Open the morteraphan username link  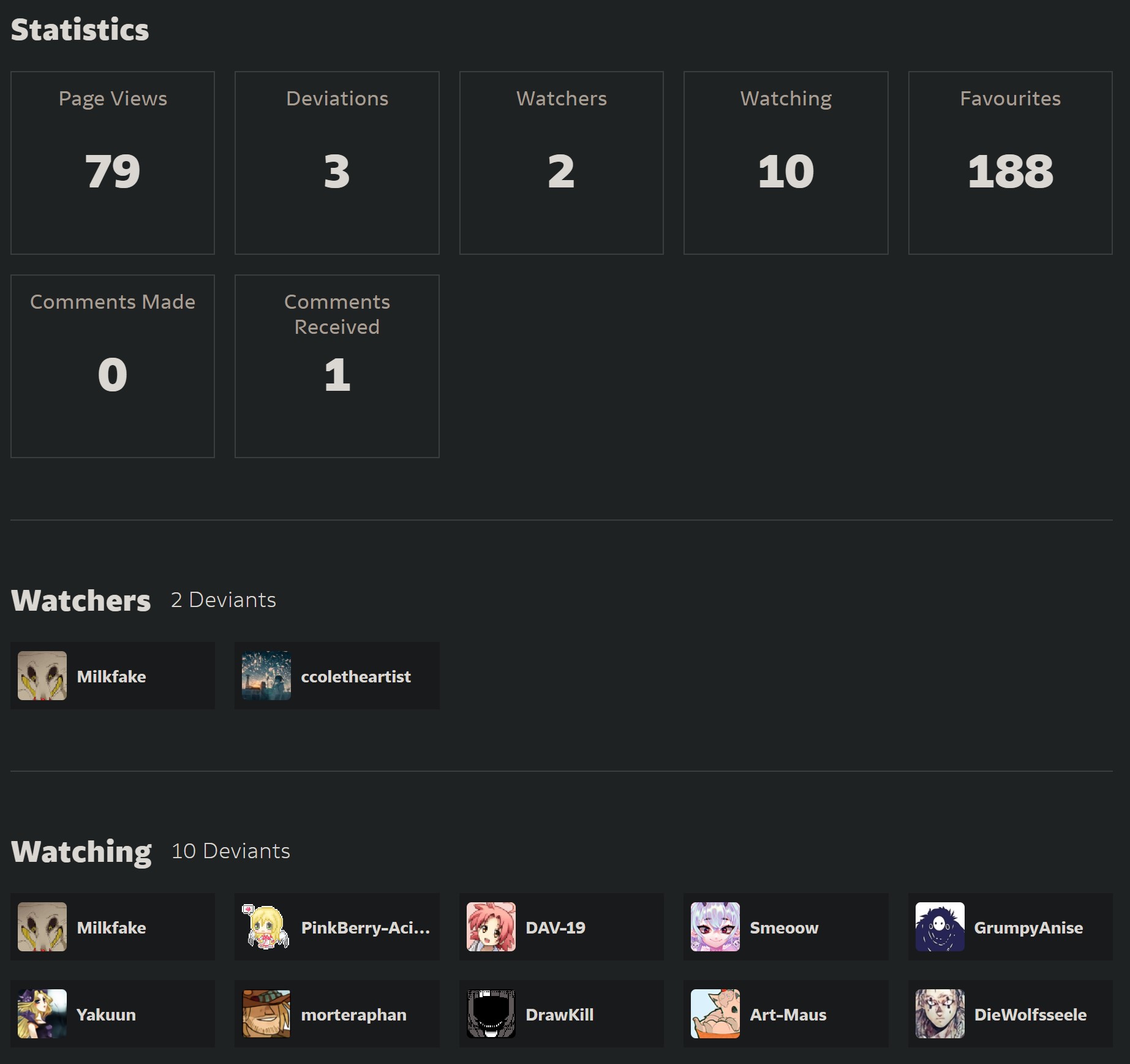pyautogui.click(x=353, y=1015)
